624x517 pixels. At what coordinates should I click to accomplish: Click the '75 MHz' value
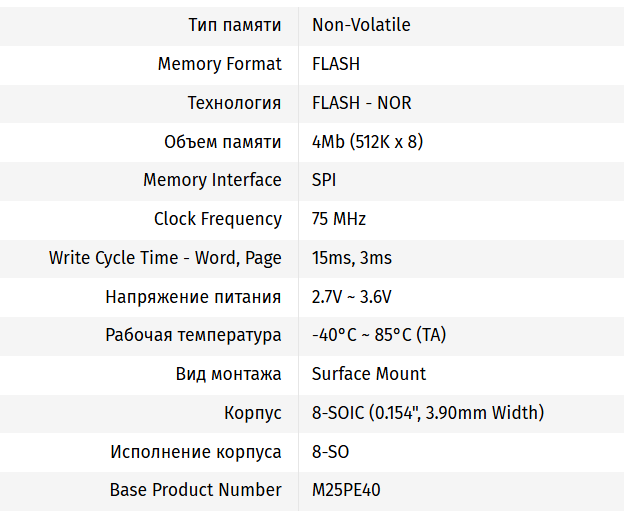click(339, 219)
